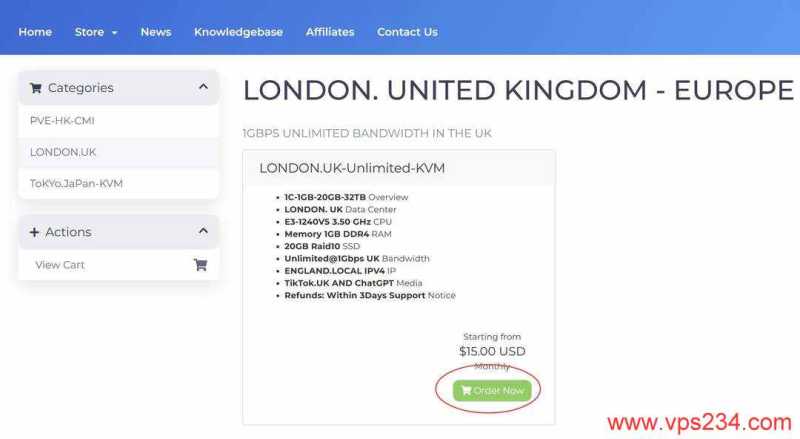Open the News menu item
Viewport: 800px width, 439px height.
[156, 32]
